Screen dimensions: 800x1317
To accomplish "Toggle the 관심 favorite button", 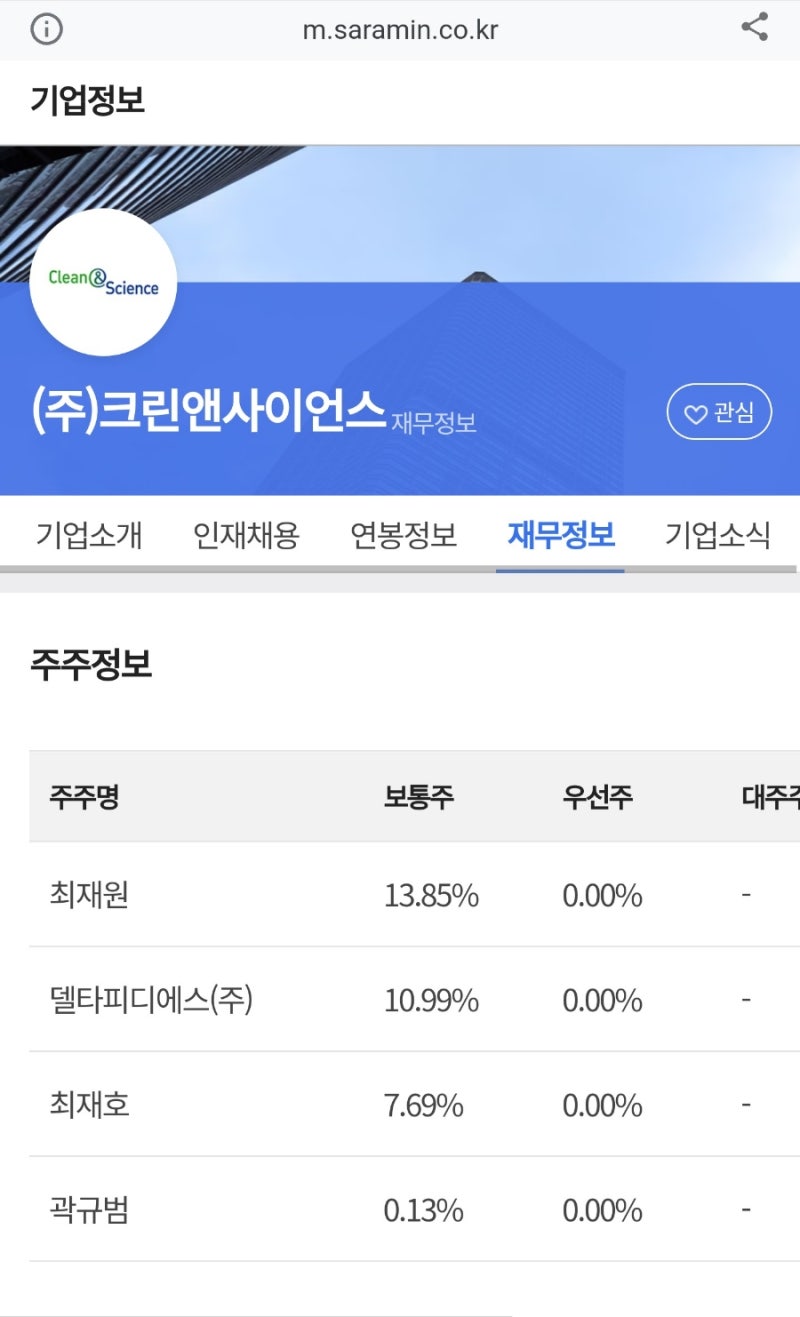I will (720, 410).
